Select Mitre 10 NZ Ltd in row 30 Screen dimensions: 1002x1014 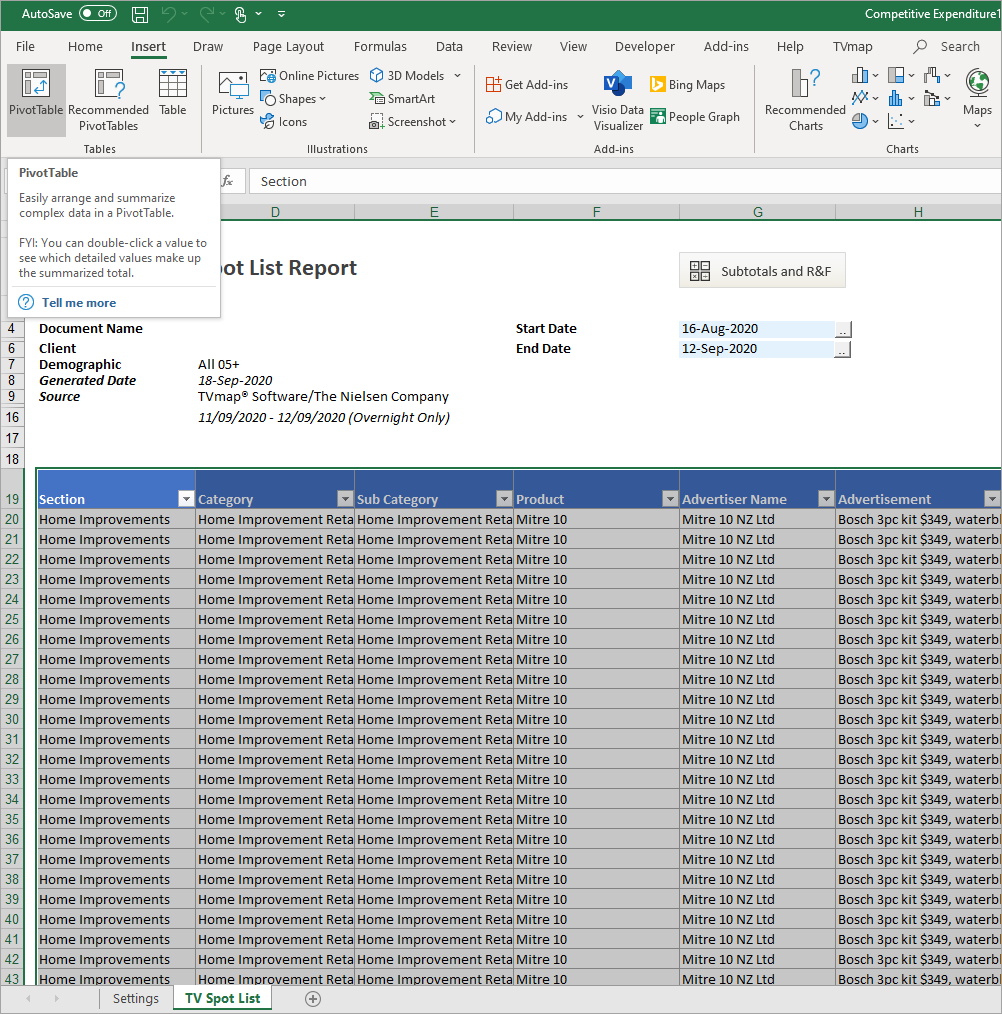click(757, 720)
